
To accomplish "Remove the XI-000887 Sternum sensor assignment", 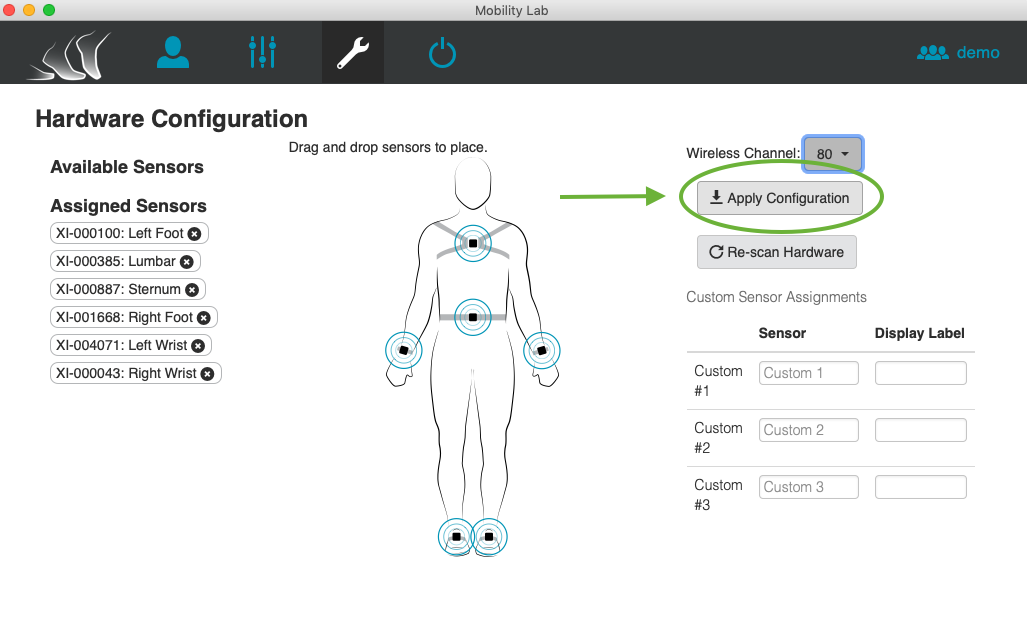I will pyautogui.click(x=192, y=290).
